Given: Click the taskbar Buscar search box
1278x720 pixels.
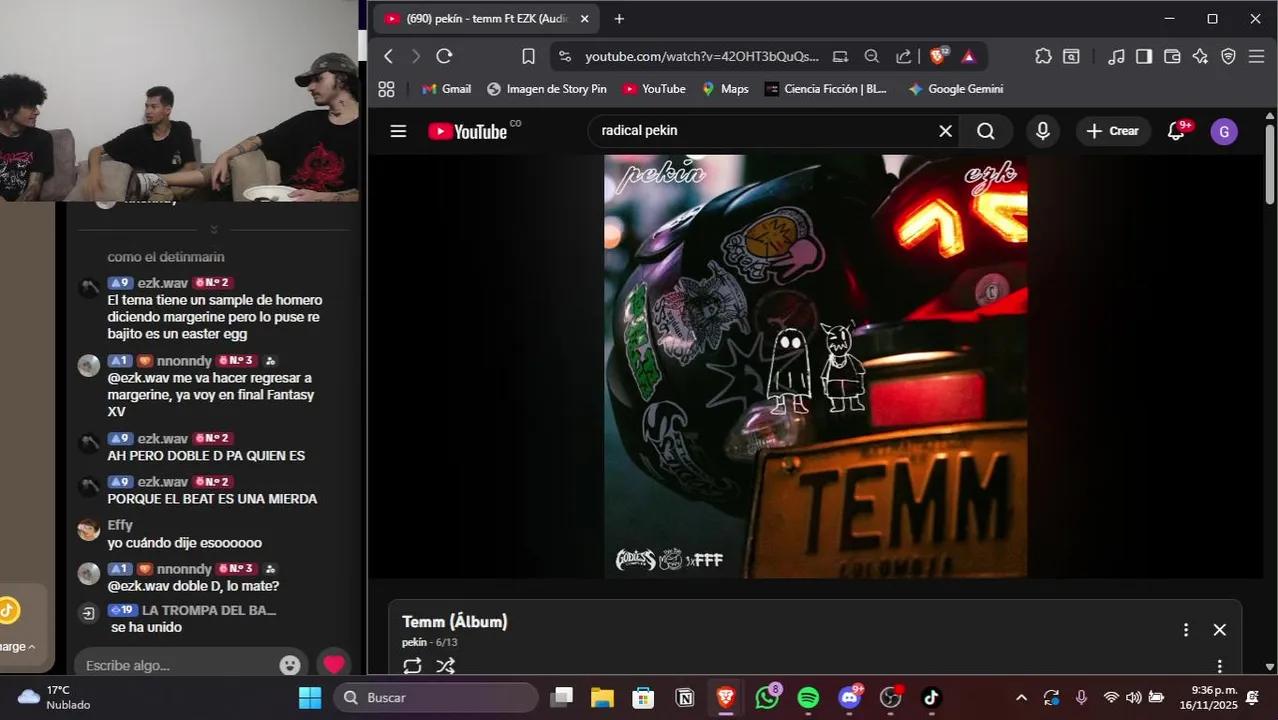Looking at the screenshot, I should click(436, 697).
